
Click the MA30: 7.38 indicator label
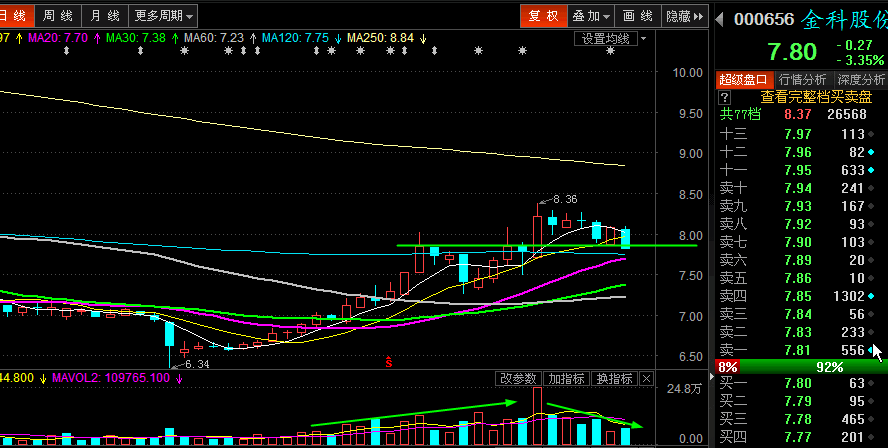(136, 38)
